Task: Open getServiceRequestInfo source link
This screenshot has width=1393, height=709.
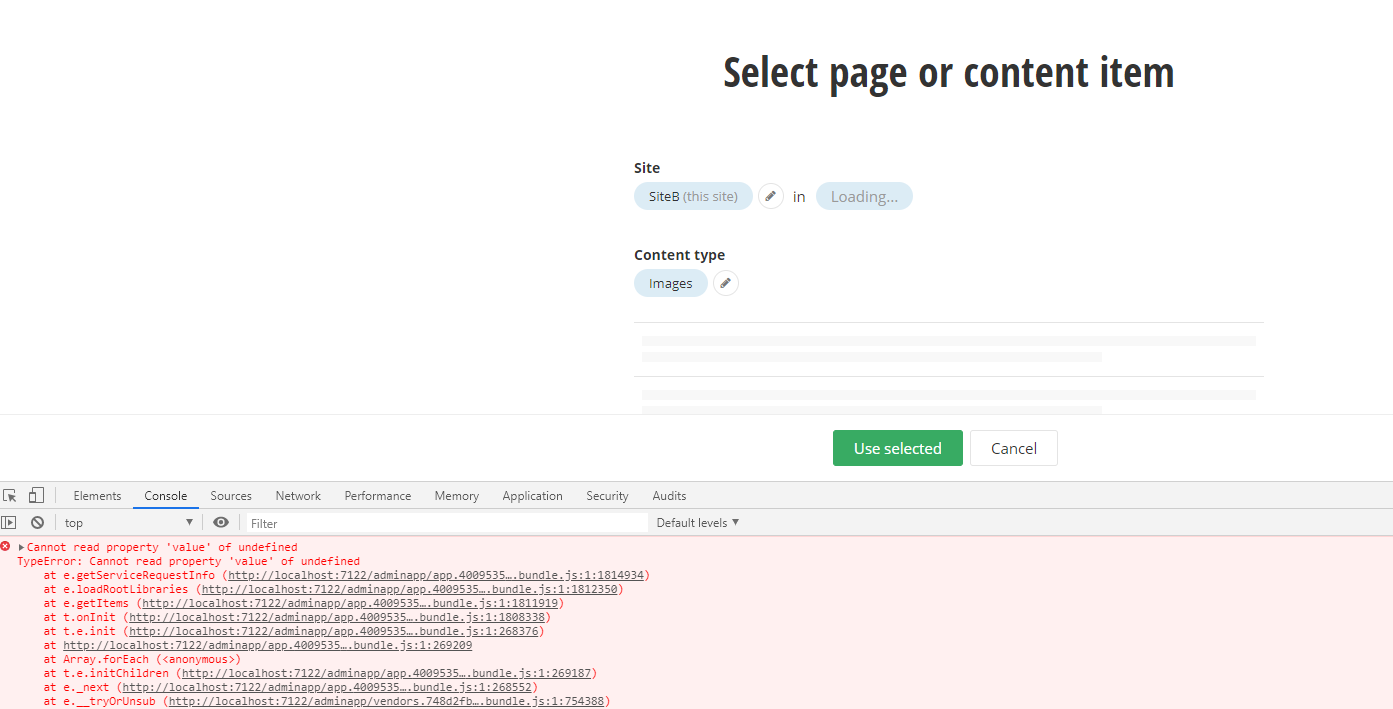Action: click(437, 576)
